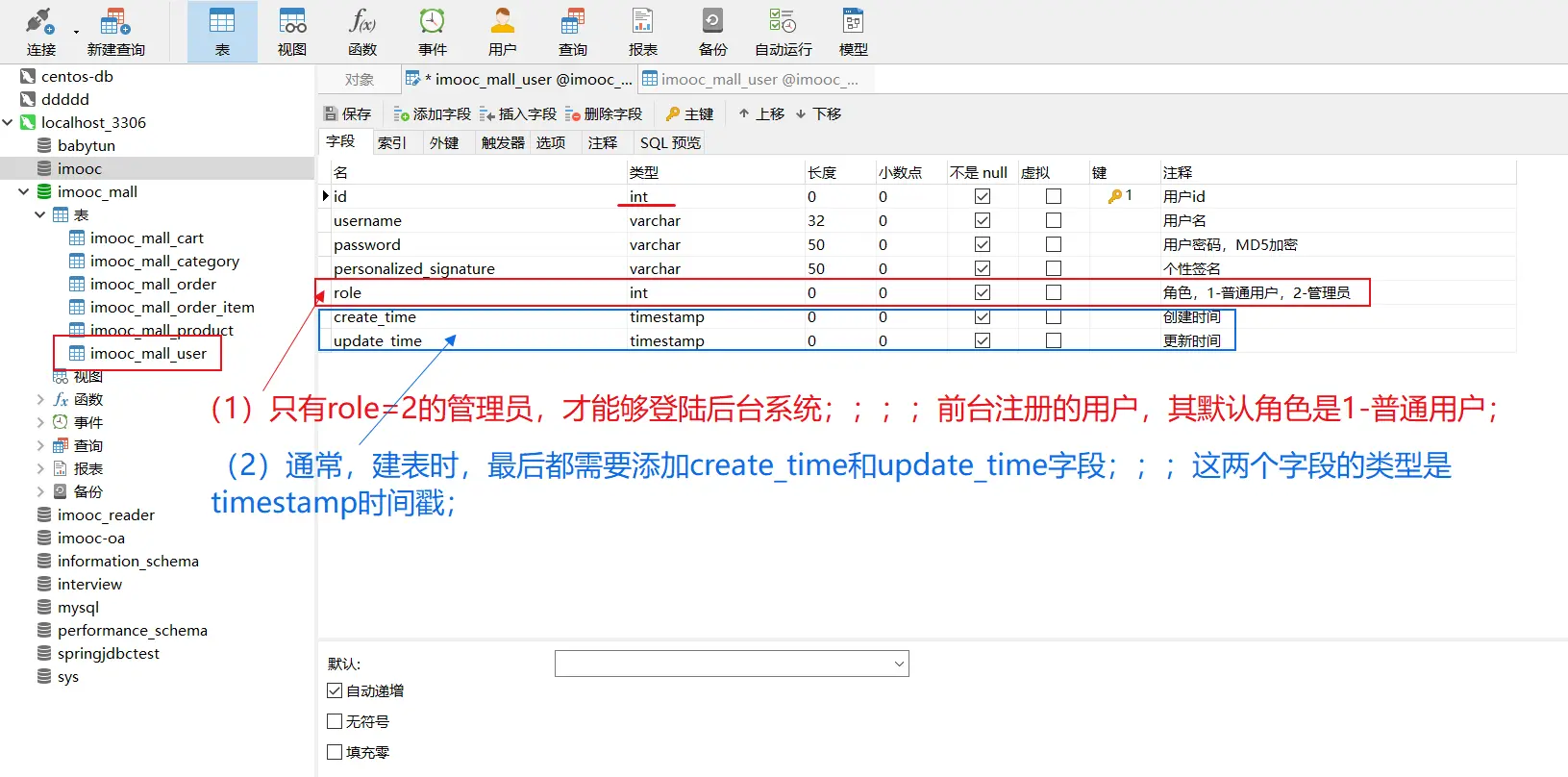Enable the 填充零 zerofill checkbox
The width and height of the screenshot is (1568, 777).
pos(335,752)
